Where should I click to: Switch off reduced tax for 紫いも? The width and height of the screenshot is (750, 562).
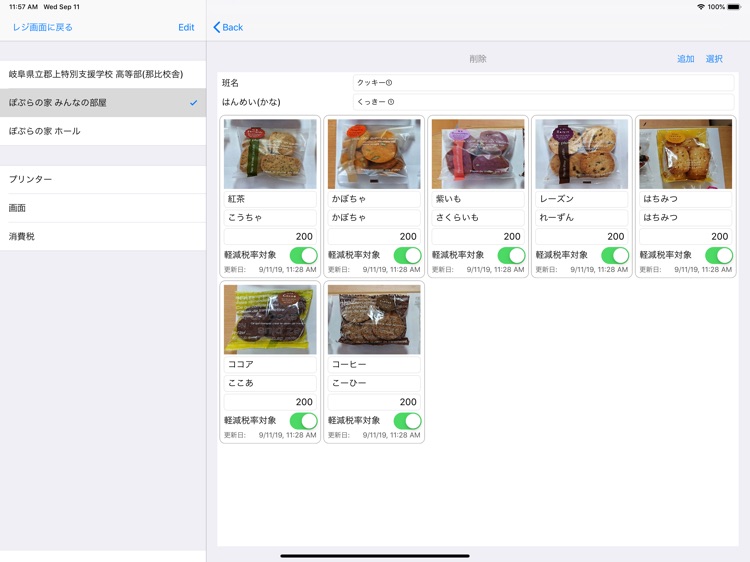point(511,255)
